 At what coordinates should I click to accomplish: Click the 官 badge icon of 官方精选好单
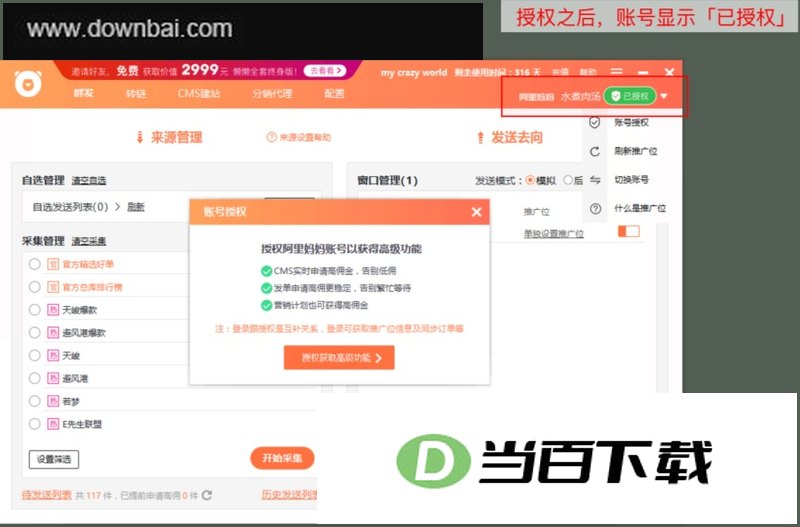[53, 264]
